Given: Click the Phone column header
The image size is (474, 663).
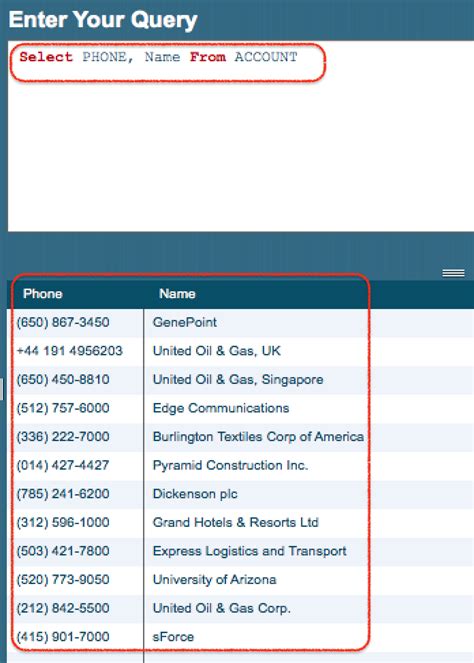Looking at the screenshot, I should tap(43, 294).
